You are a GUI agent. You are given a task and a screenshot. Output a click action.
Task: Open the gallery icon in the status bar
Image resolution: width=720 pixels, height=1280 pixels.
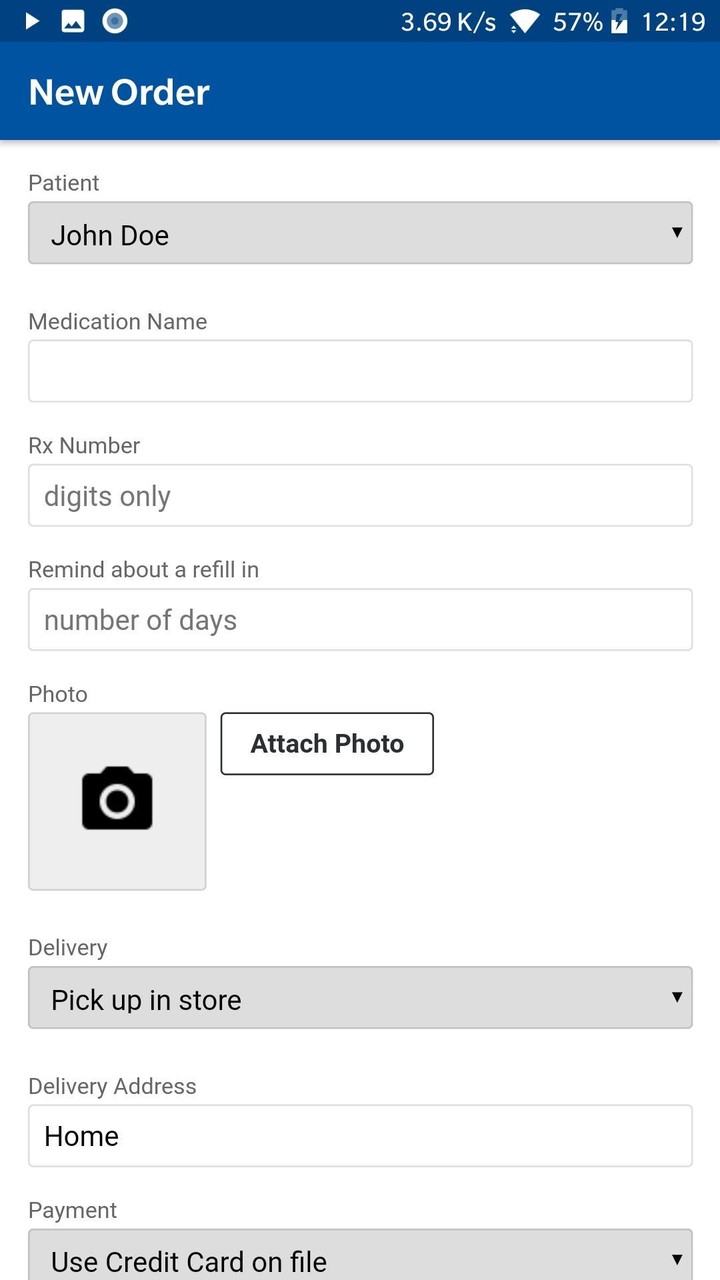73,20
